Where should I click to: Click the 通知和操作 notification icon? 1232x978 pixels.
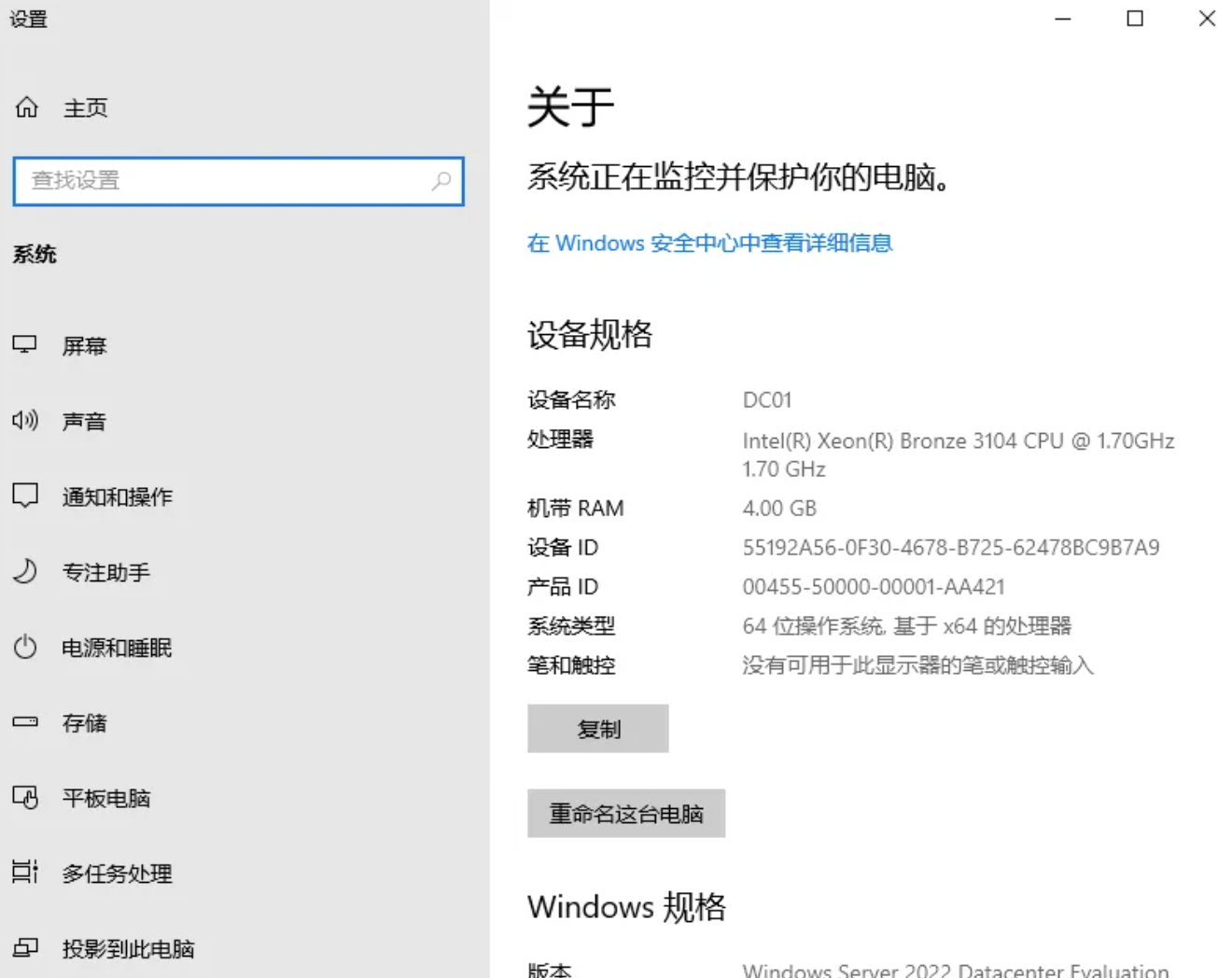25,496
